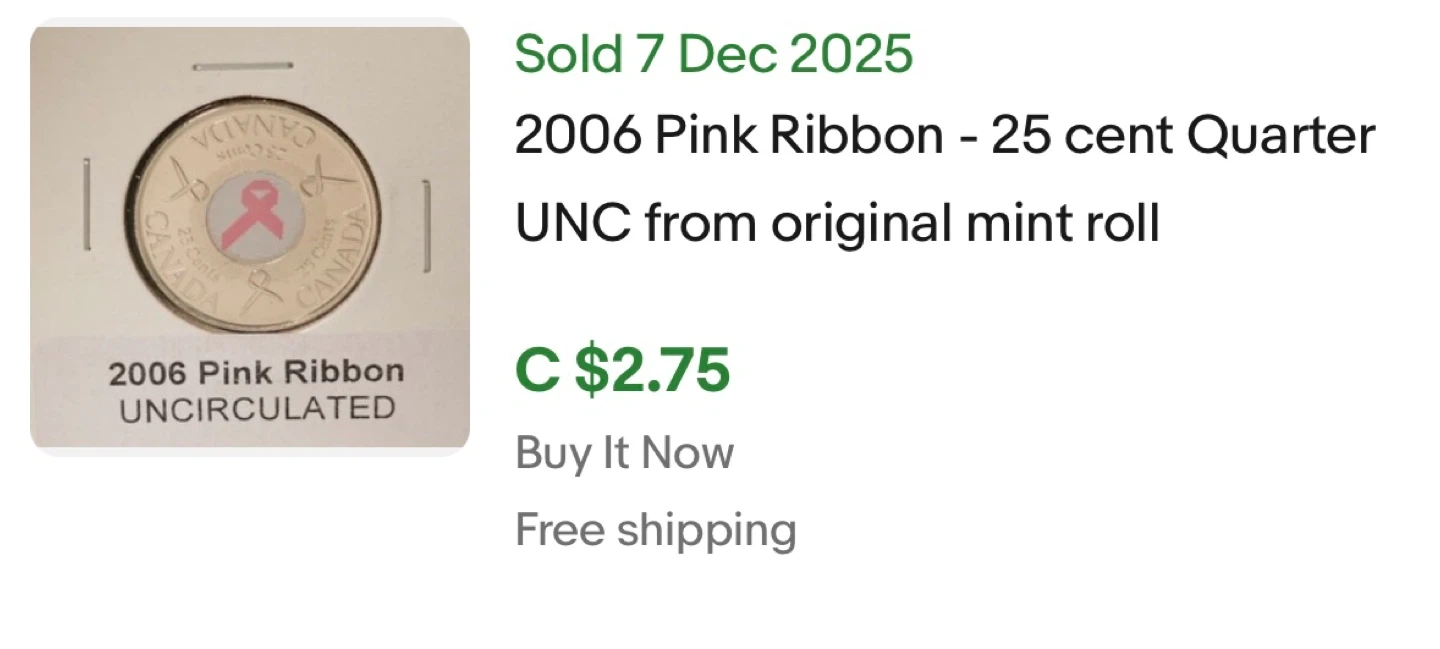Click the word "Quarter" in the title

pyautogui.click(x=1292, y=137)
